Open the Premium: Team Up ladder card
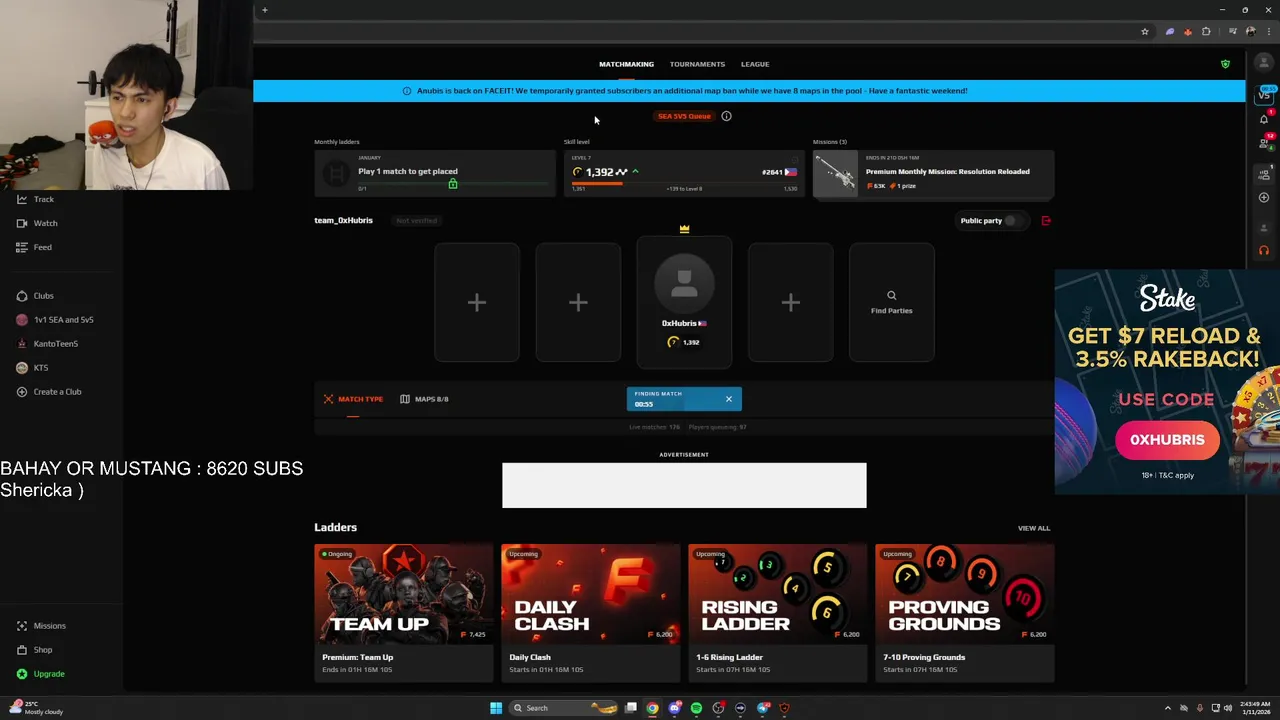 click(404, 613)
